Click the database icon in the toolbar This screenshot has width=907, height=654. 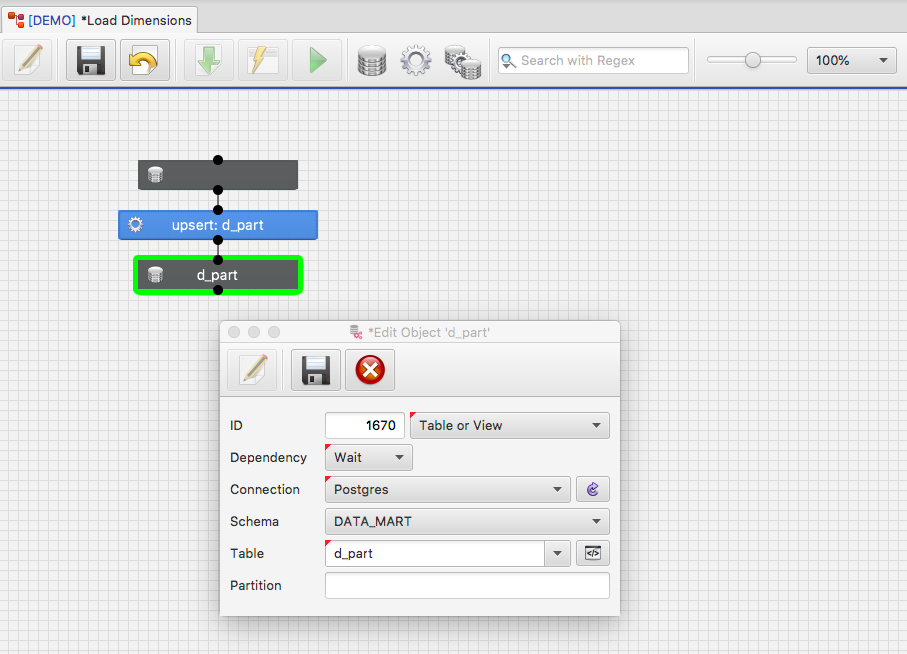coord(371,60)
